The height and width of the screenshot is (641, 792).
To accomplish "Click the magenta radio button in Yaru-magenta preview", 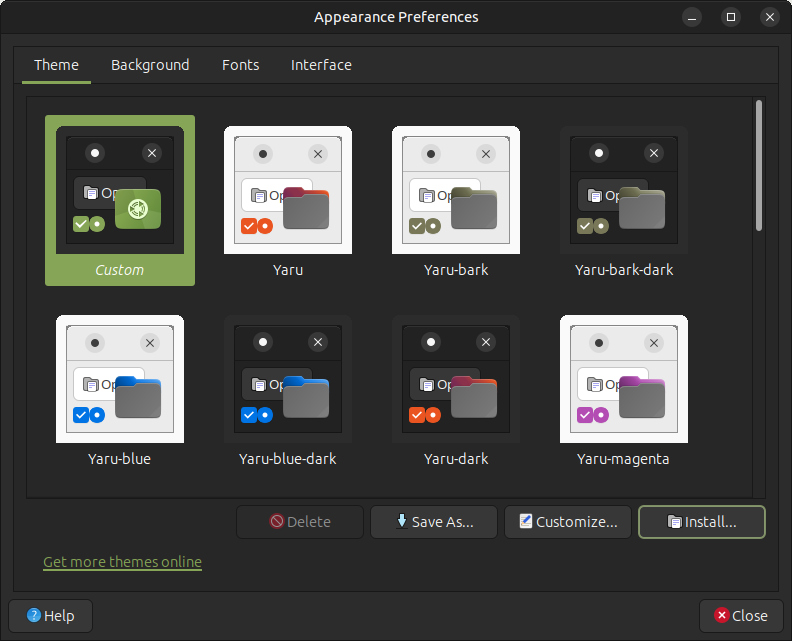I will pos(601,415).
